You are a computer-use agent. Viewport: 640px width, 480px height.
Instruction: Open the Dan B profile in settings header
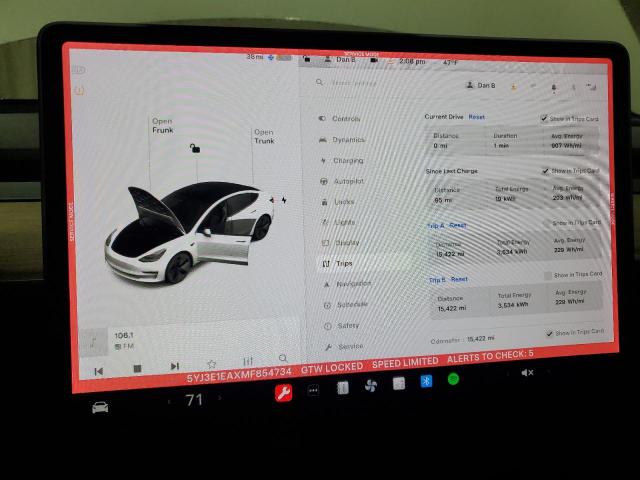(481, 85)
